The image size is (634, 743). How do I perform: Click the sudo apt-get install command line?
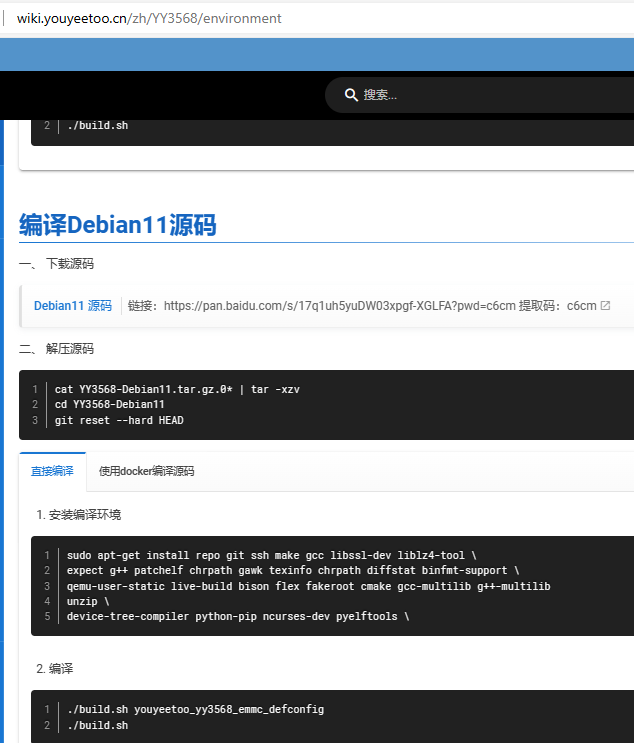click(x=271, y=554)
